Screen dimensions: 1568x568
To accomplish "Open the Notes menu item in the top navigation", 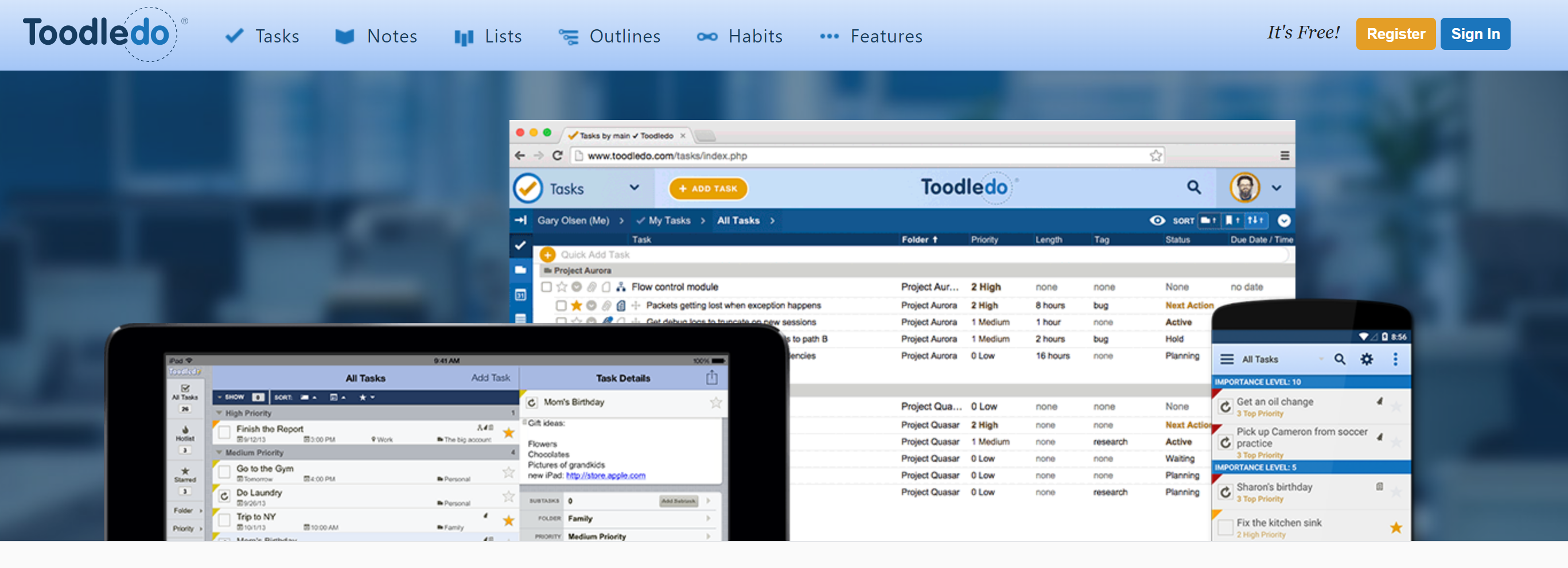I will pyautogui.click(x=376, y=36).
